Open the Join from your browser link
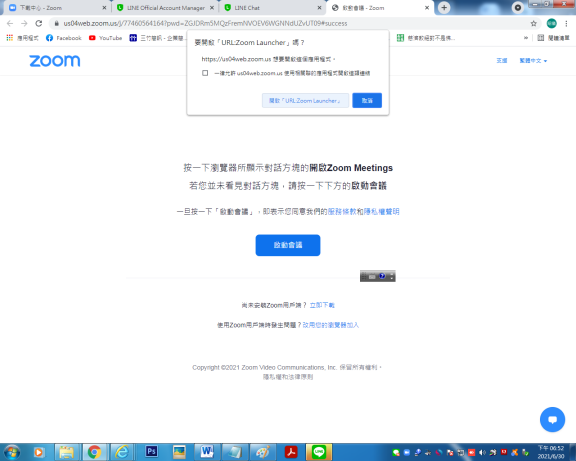 [331, 325]
